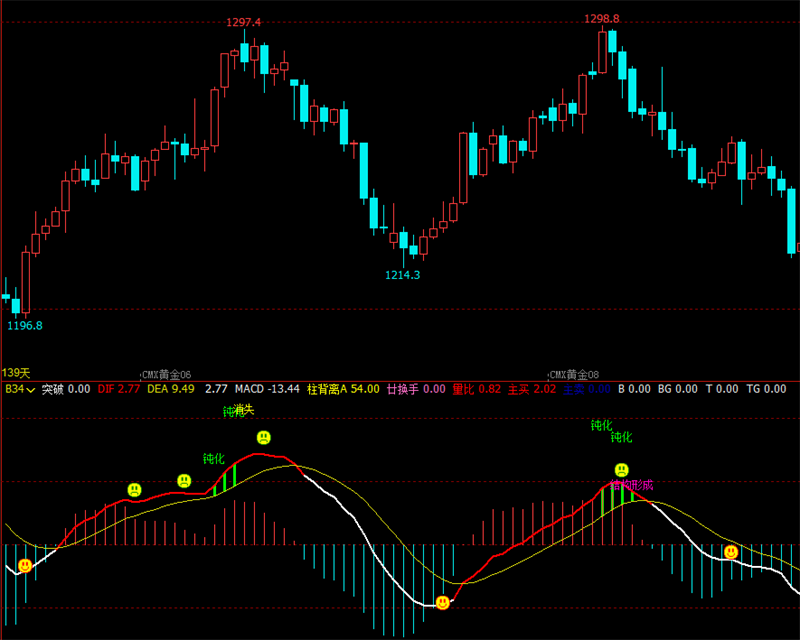This screenshot has height=640, width=800.
Task: Click the BG 0.00 value
Action: tap(678, 389)
